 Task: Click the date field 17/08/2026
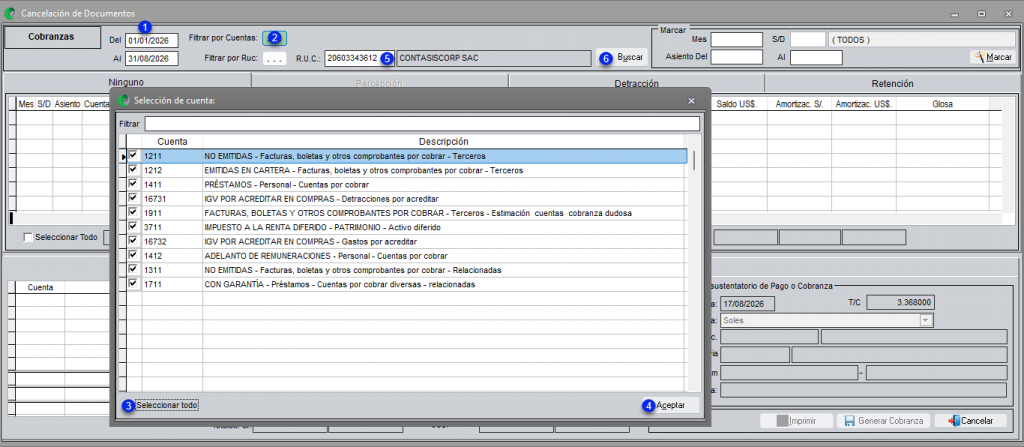pos(746,304)
